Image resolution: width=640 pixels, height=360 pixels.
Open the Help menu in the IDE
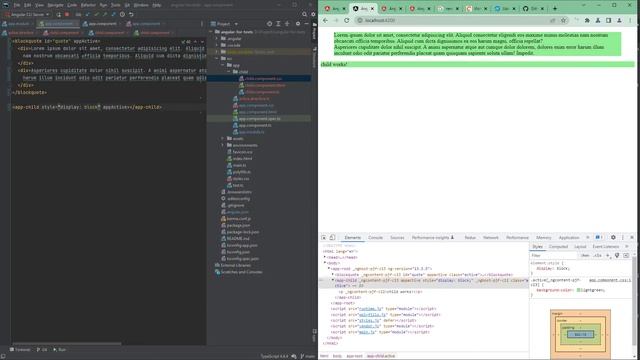[157, 5]
